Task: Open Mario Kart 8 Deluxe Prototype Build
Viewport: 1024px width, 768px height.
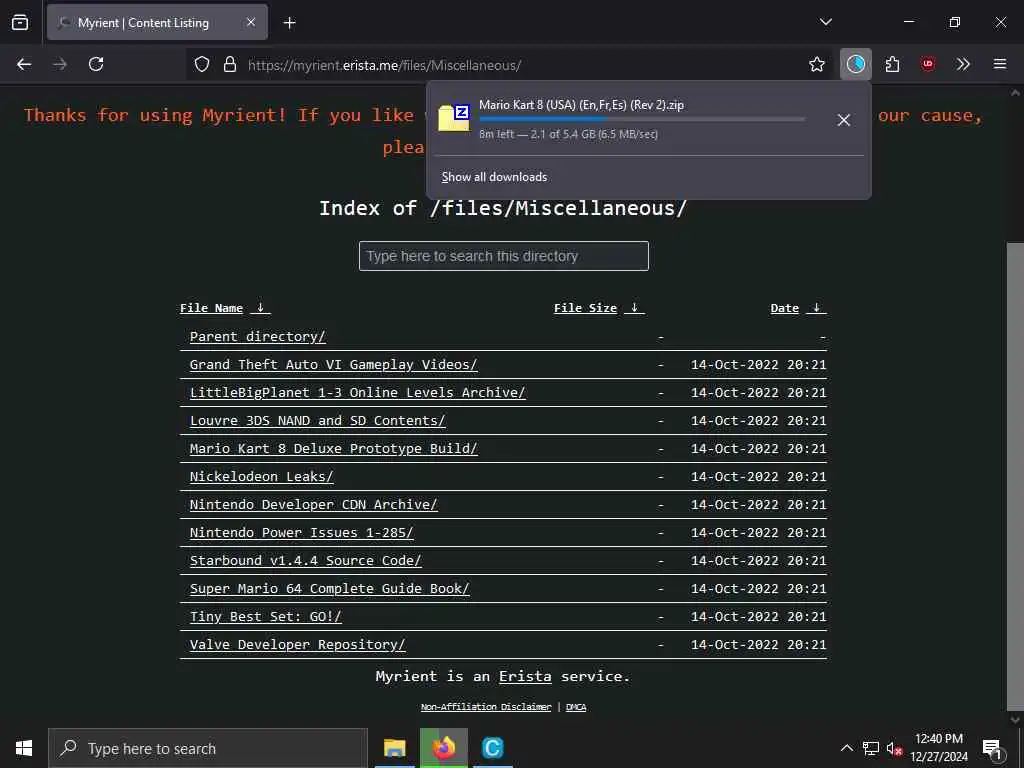Action: tap(333, 449)
